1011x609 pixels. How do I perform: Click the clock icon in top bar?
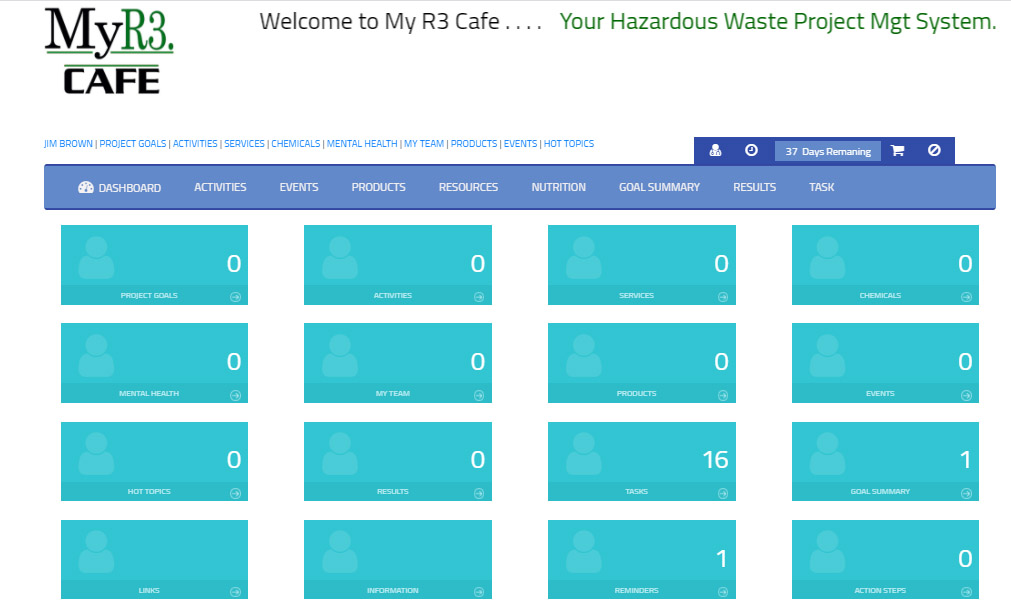pyautogui.click(x=751, y=151)
